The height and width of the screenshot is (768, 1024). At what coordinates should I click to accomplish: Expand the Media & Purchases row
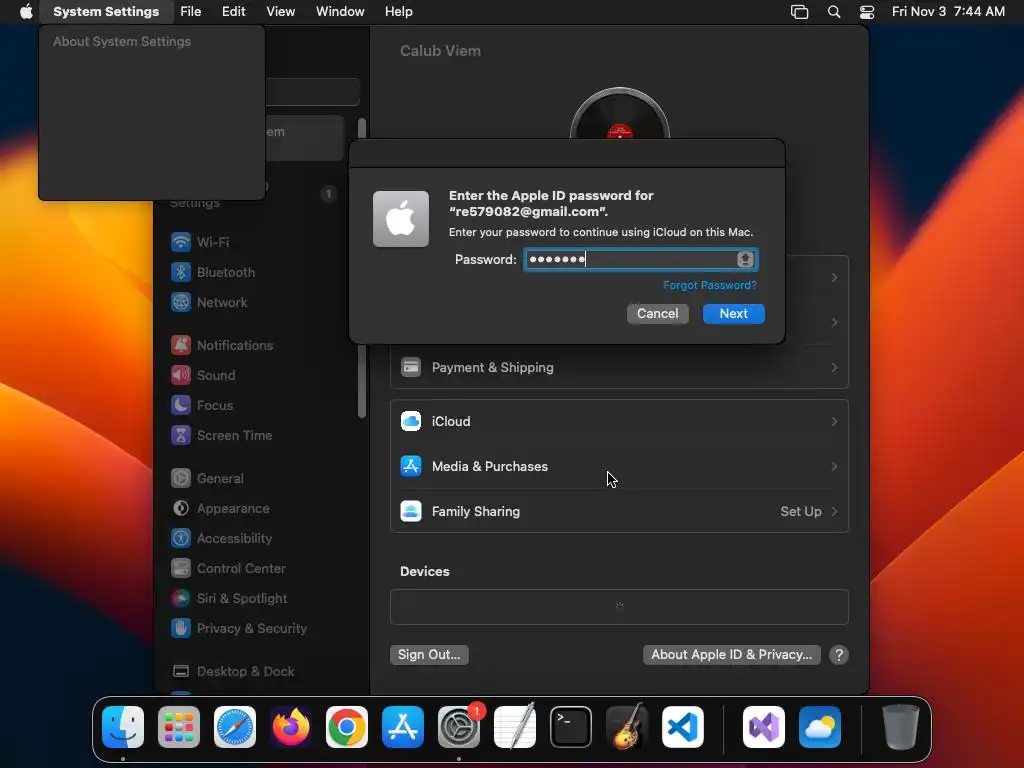tap(619, 466)
